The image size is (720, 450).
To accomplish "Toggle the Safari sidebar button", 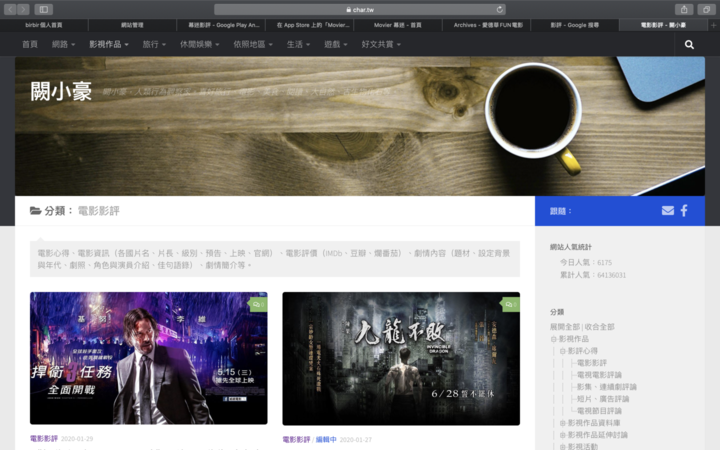I will [x=44, y=9].
